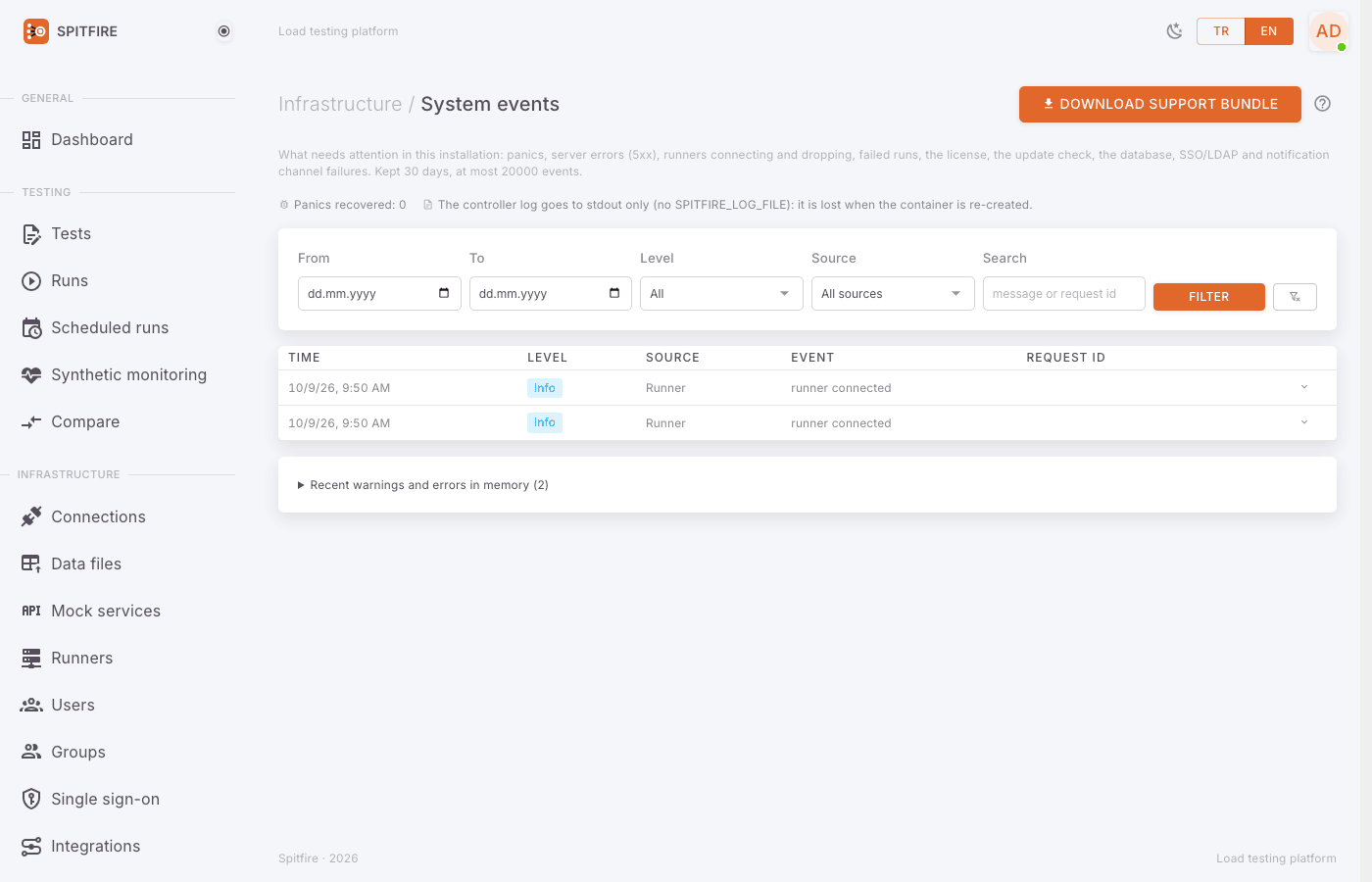This screenshot has width=1372, height=882.
Task: Toggle the sidebar pin radio icon
Action: (223, 31)
